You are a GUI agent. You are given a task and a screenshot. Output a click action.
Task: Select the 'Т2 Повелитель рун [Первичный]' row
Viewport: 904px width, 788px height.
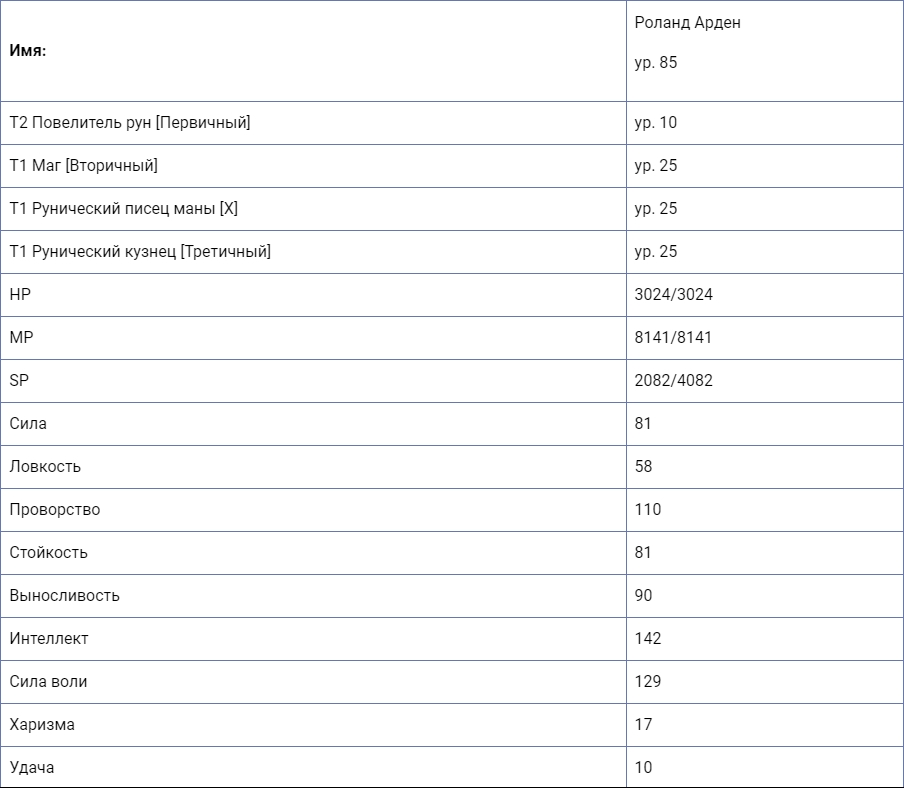tap(451, 123)
